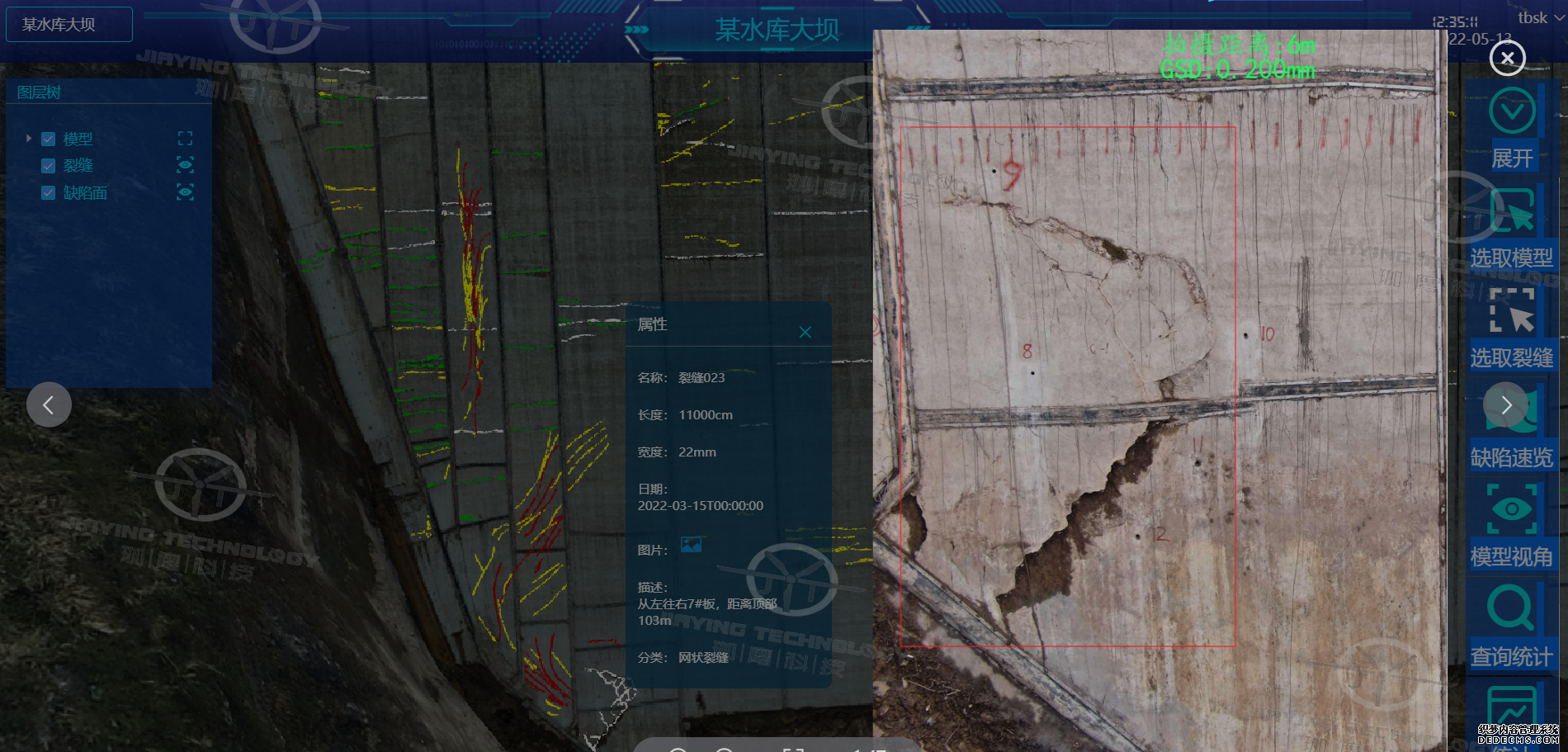Click the 某水库大坝 button at top left
This screenshot has height=752, width=1568.
pyautogui.click(x=69, y=25)
